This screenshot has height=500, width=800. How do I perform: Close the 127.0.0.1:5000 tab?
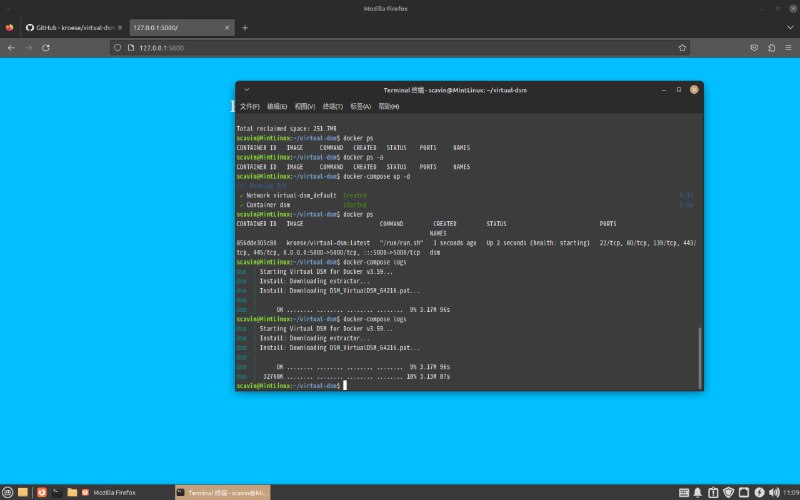click(x=227, y=28)
